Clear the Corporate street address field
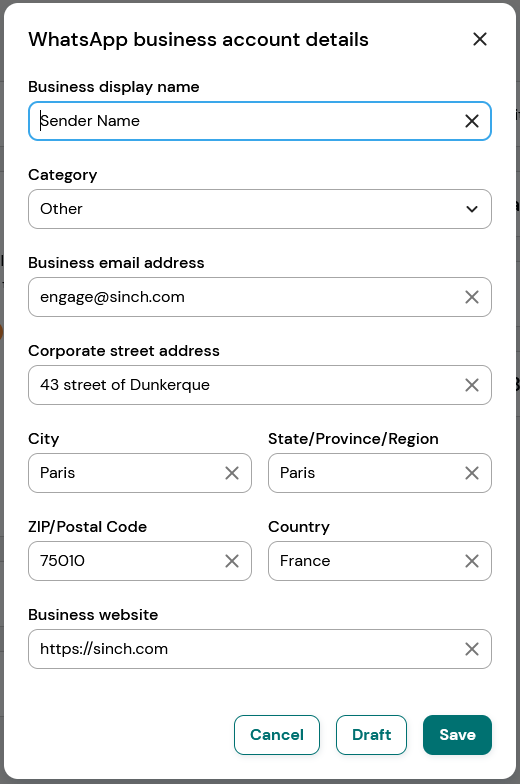Viewport: 520px width, 784px height. pos(472,385)
